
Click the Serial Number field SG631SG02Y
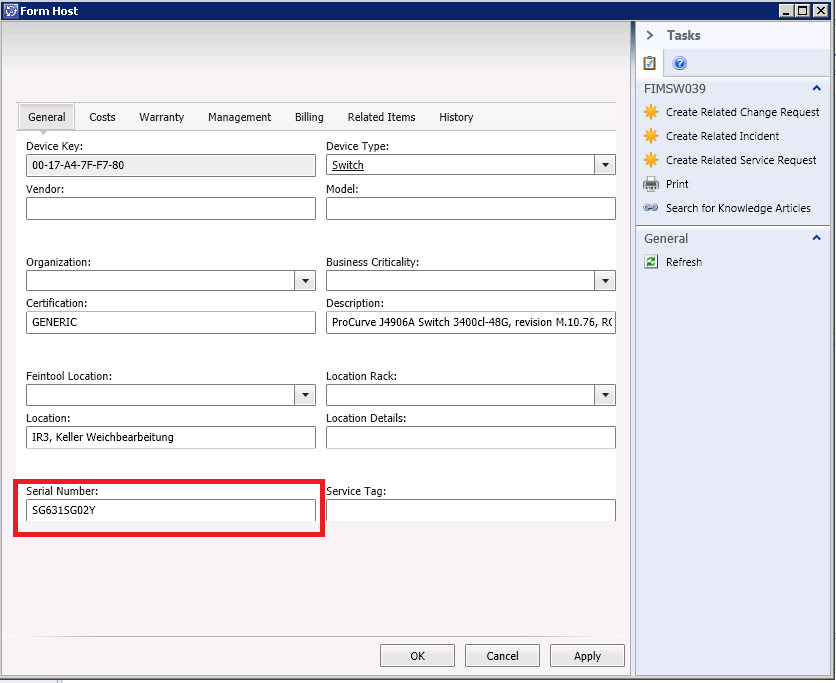click(171, 510)
